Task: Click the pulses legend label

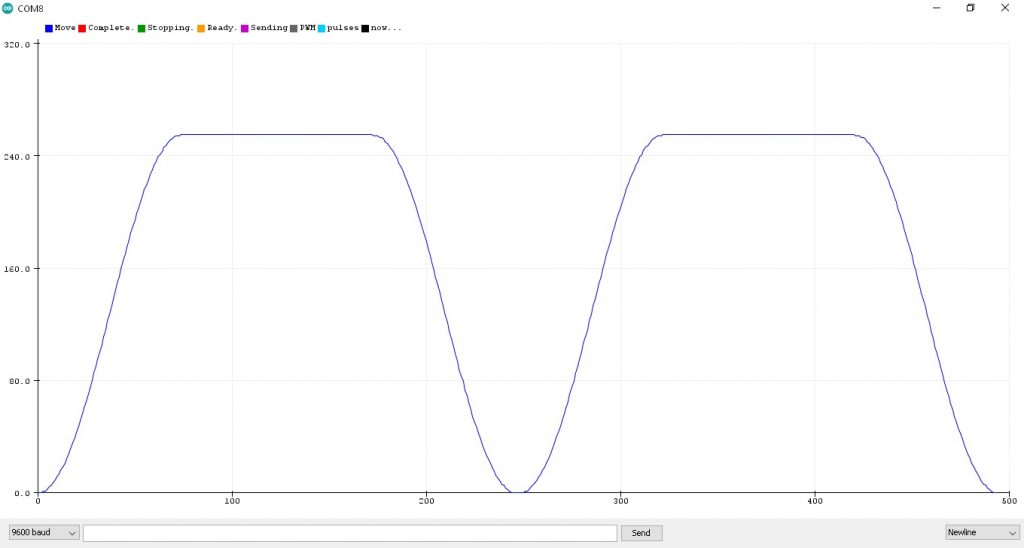Action: click(343, 28)
